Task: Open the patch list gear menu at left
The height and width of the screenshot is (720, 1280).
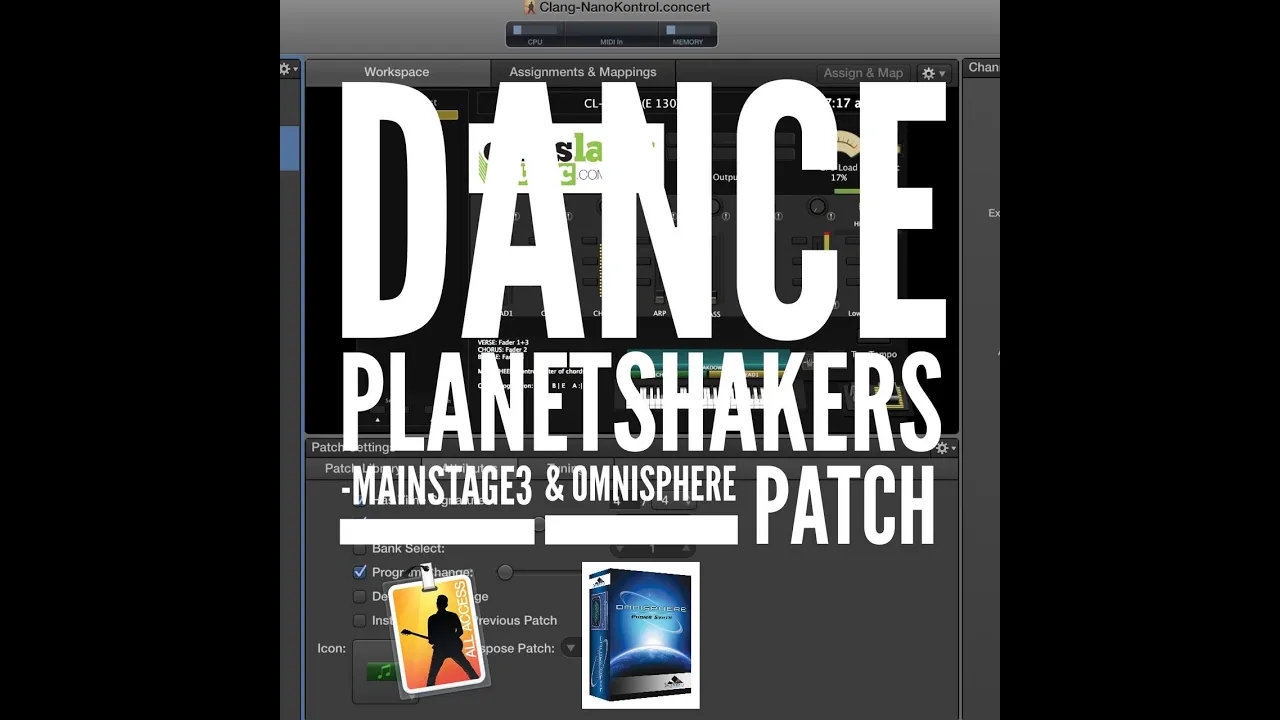Action: click(x=288, y=69)
